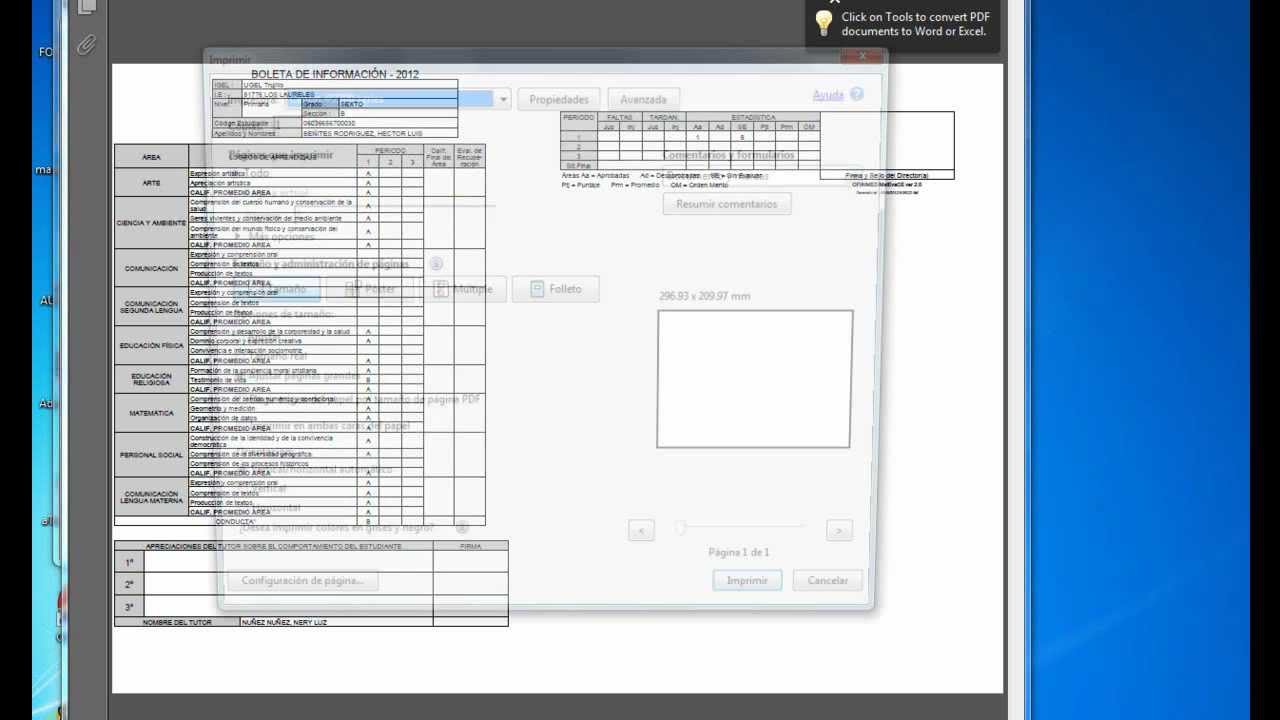Select the Póster printing option

tap(372, 289)
